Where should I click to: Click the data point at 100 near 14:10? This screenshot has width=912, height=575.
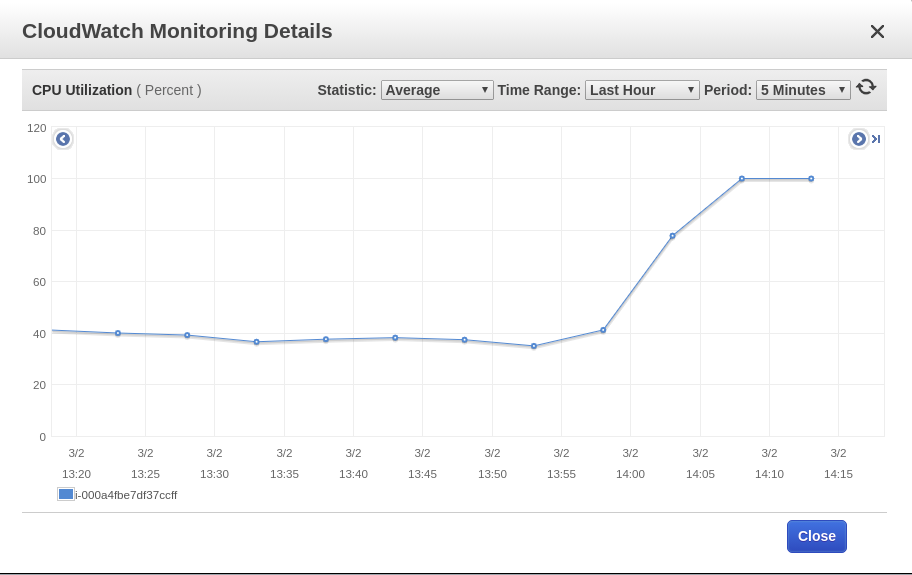[x=742, y=179]
